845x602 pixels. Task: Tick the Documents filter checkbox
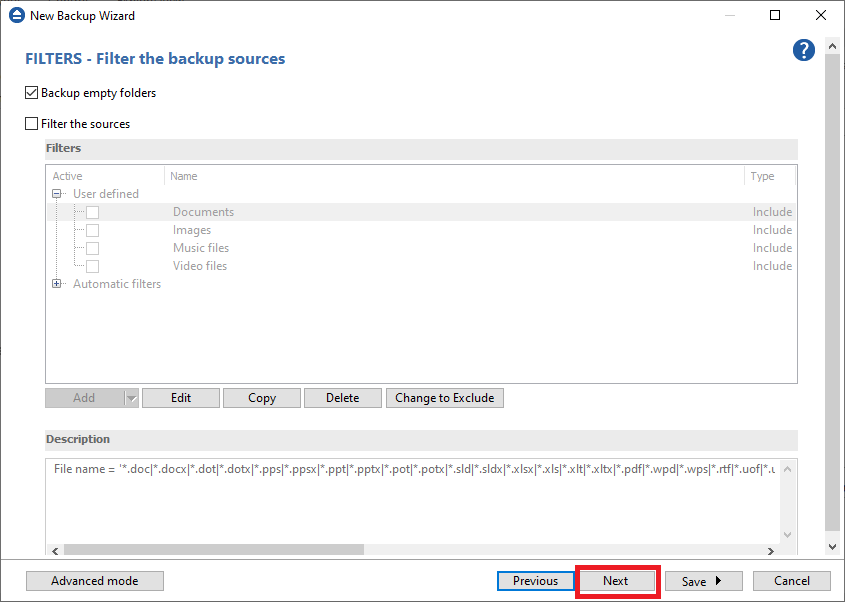[92, 212]
